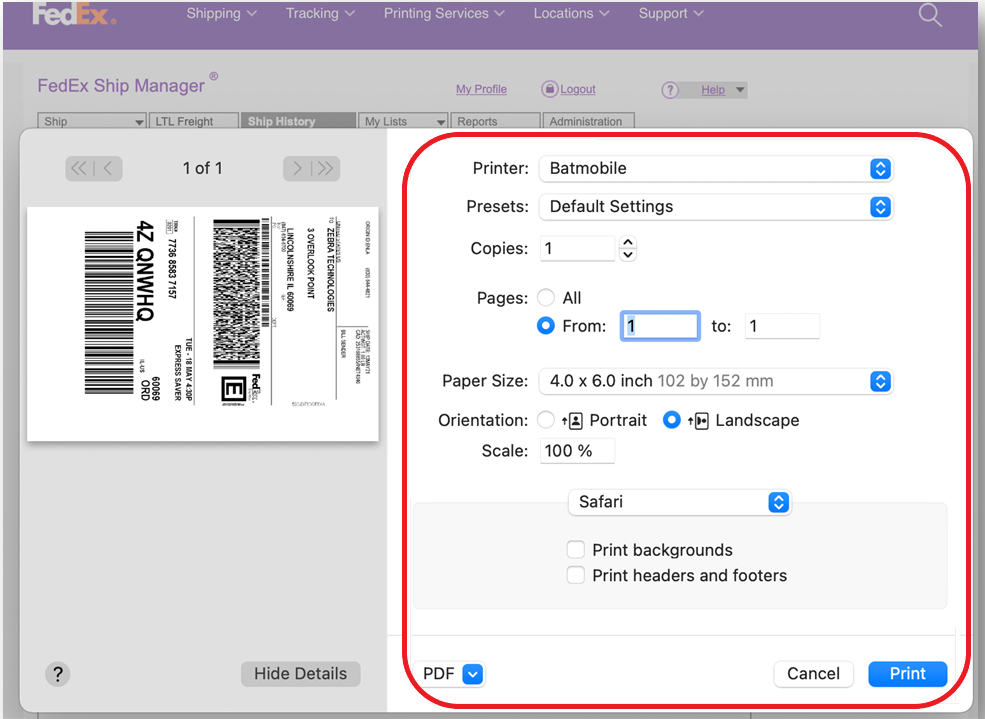Open the Printer dropdown showing Batmobile

(x=879, y=168)
